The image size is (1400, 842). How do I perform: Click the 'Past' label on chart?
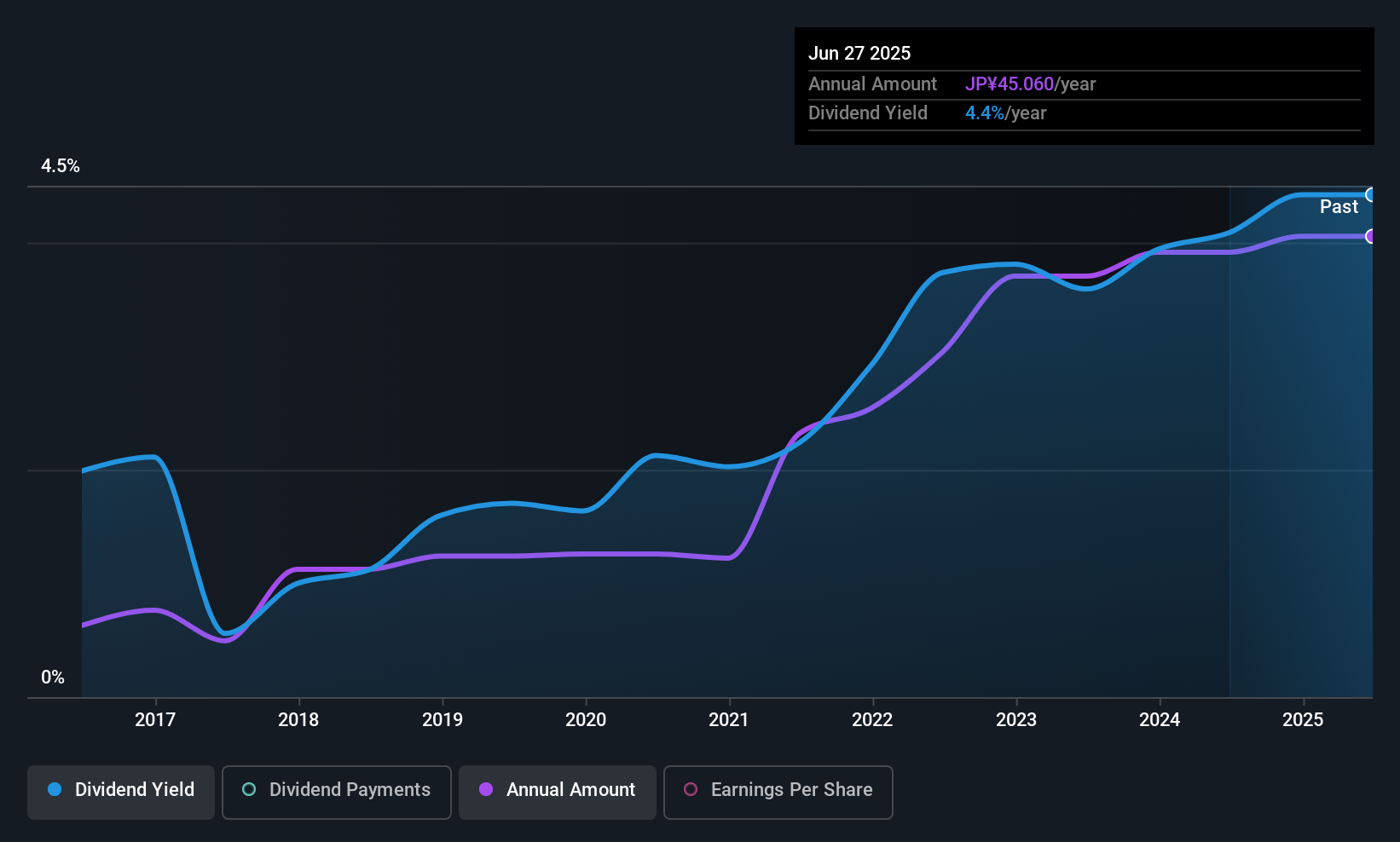(1339, 206)
